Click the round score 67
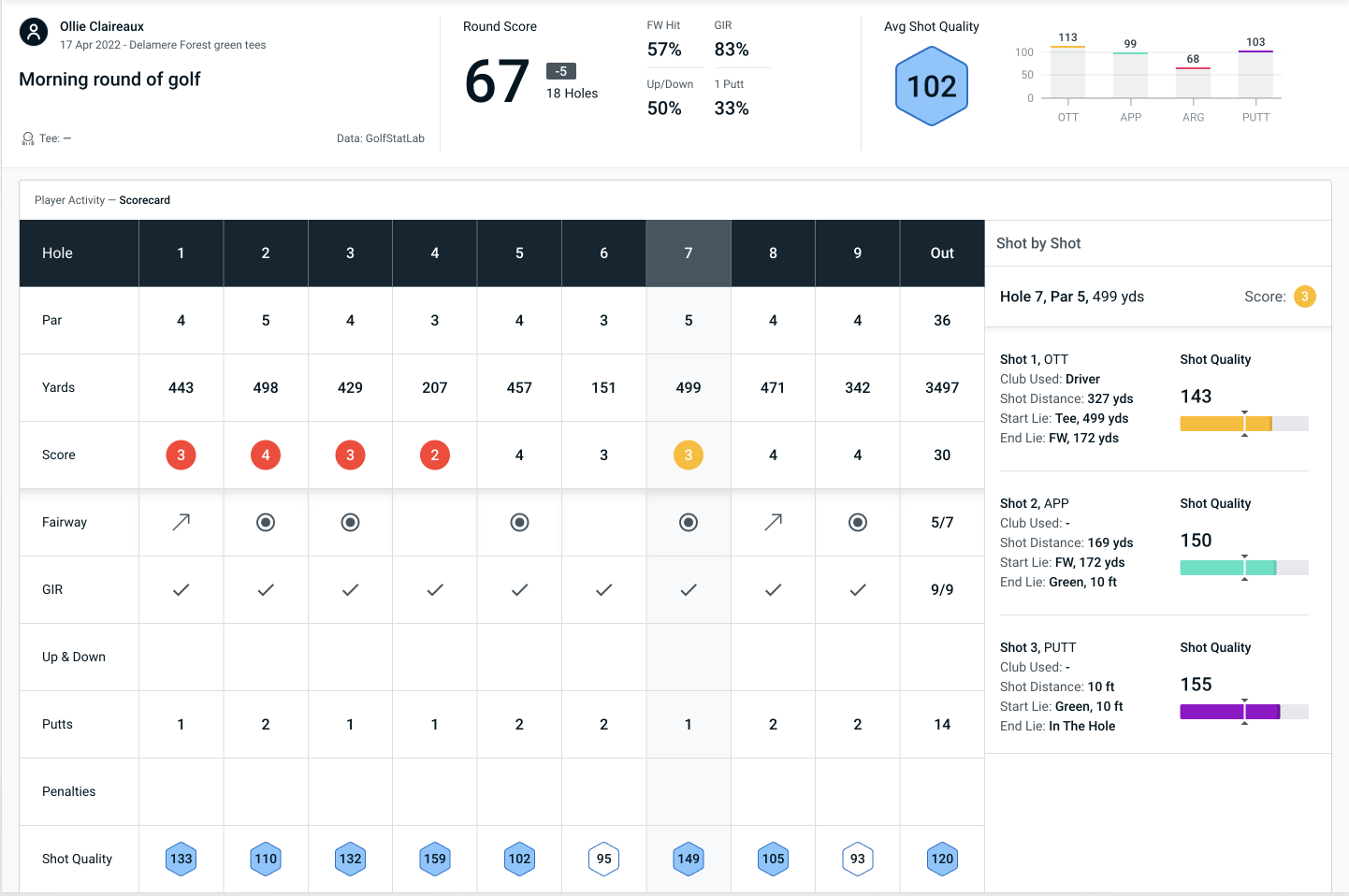Viewport: 1349px width, 896px height. (497, 81)
